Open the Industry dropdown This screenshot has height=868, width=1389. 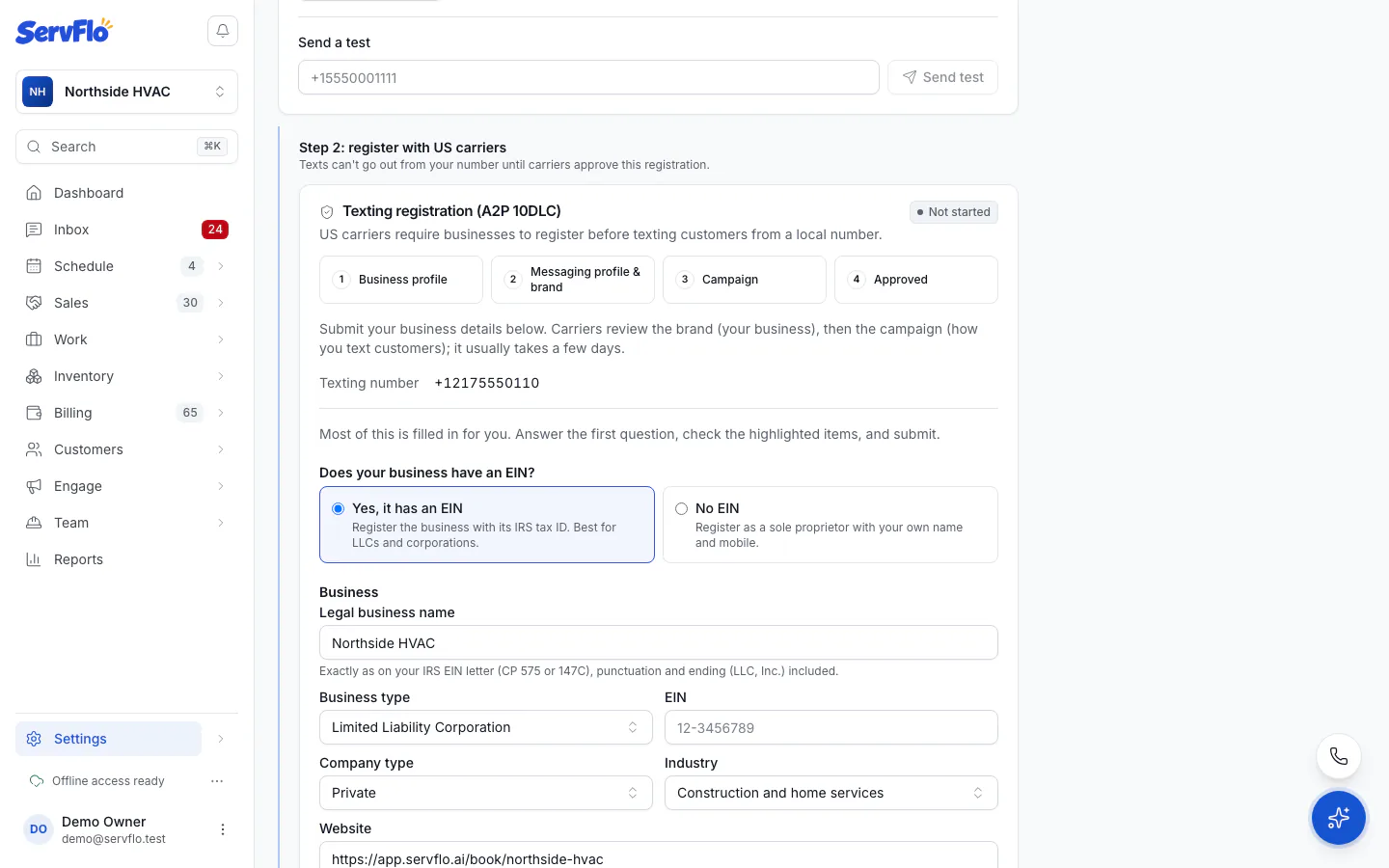(x=831, y=793)
